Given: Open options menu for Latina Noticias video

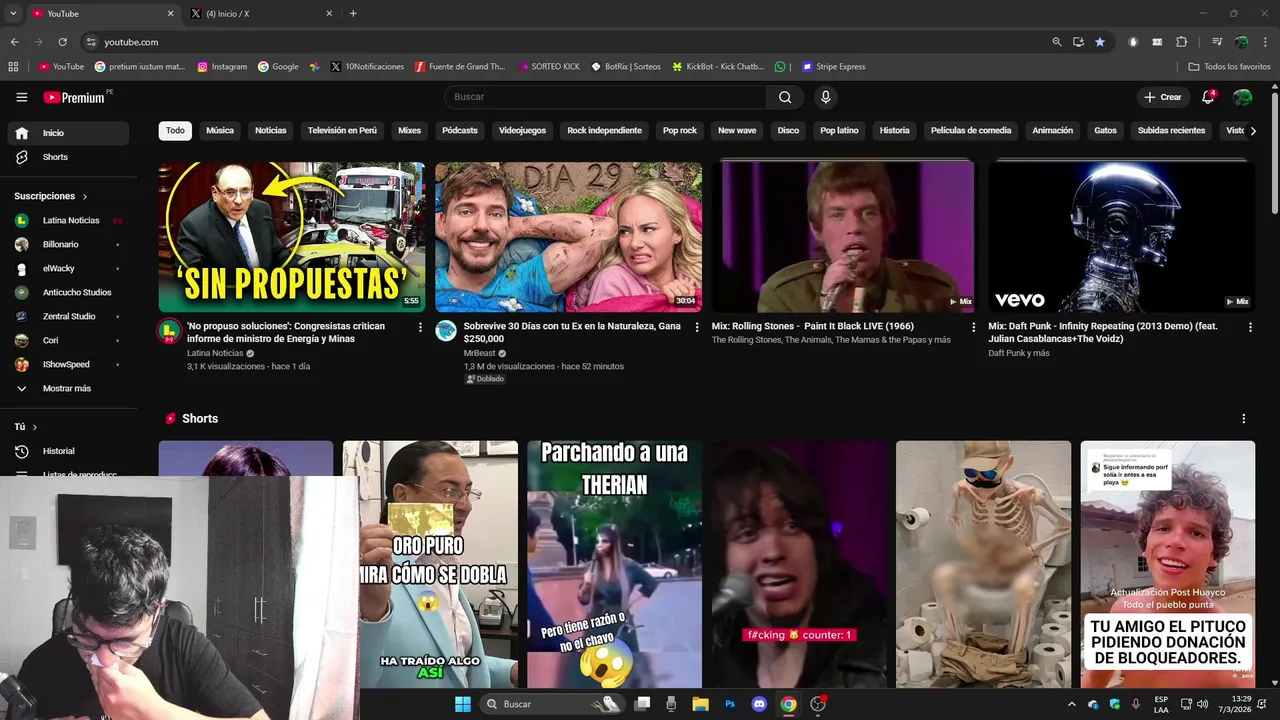Looking at the screenshot, I should tap(420, 327).
